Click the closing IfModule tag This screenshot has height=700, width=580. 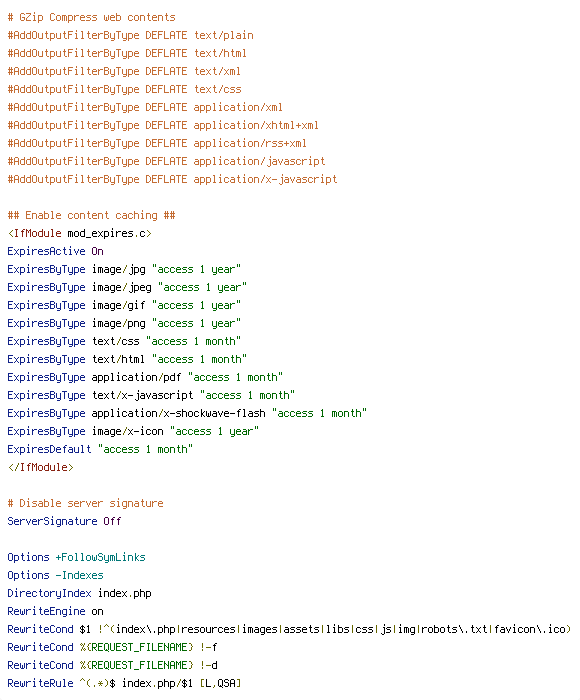pyautogui.click(x=41, y=467)
